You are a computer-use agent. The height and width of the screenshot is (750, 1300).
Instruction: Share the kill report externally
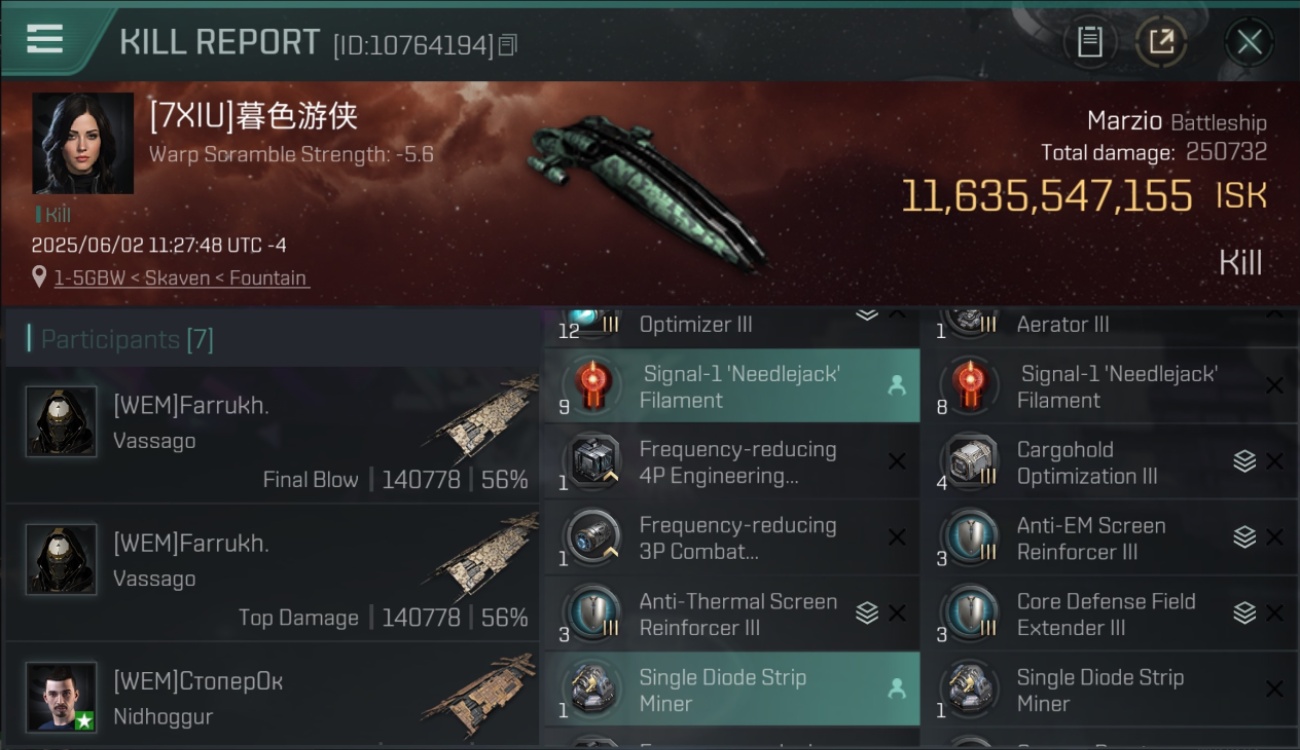(x=1160, y=42)
